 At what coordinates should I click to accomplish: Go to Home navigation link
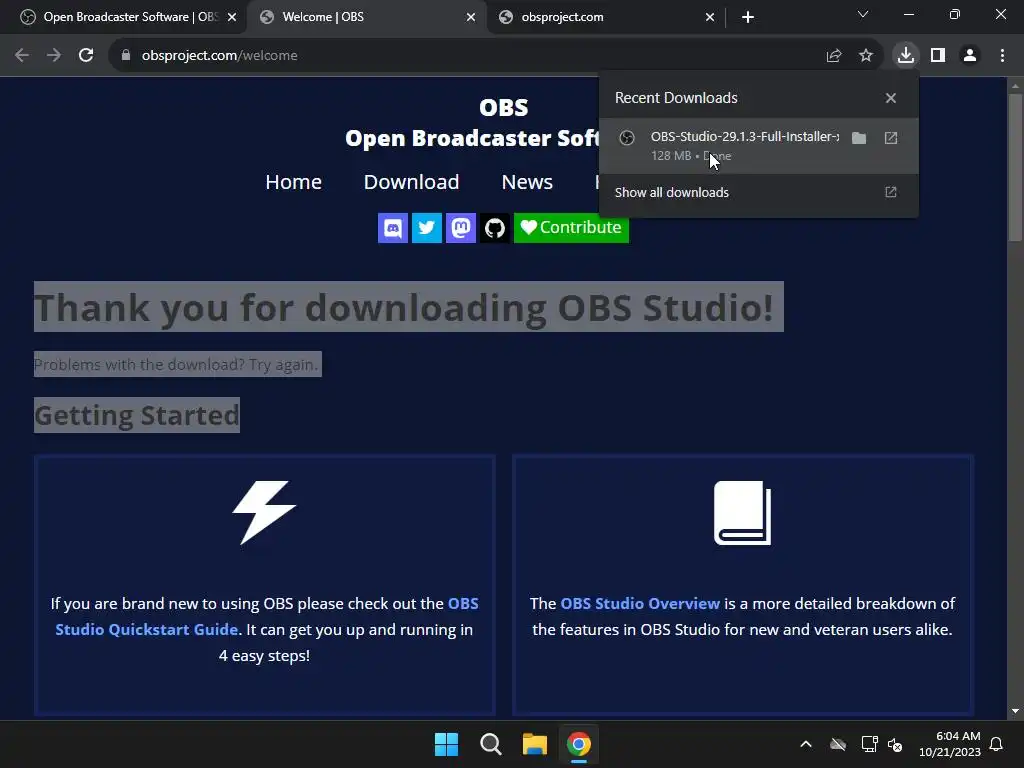(x=293, y=182)
